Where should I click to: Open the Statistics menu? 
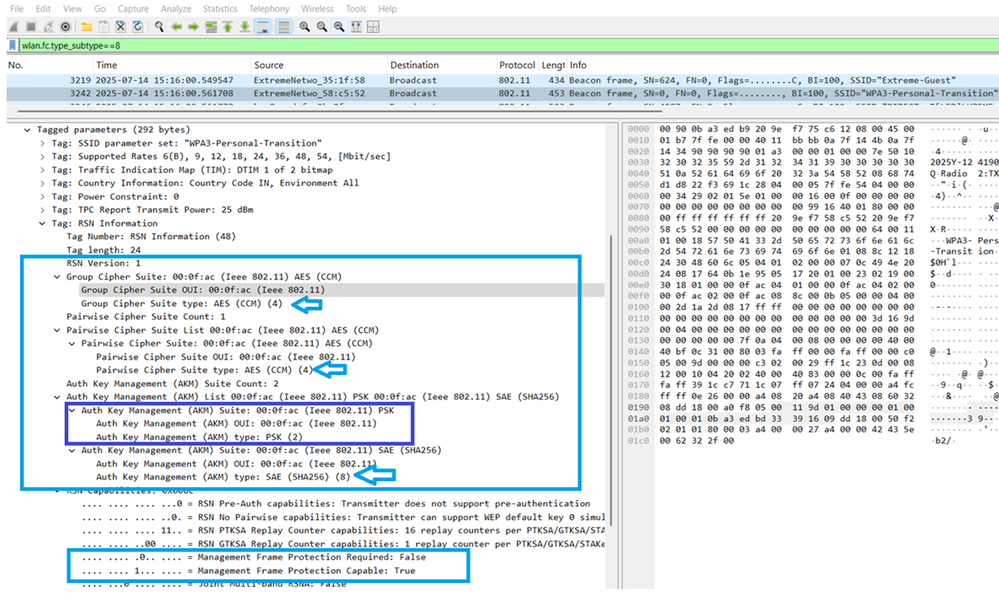[x=220, y=9]
